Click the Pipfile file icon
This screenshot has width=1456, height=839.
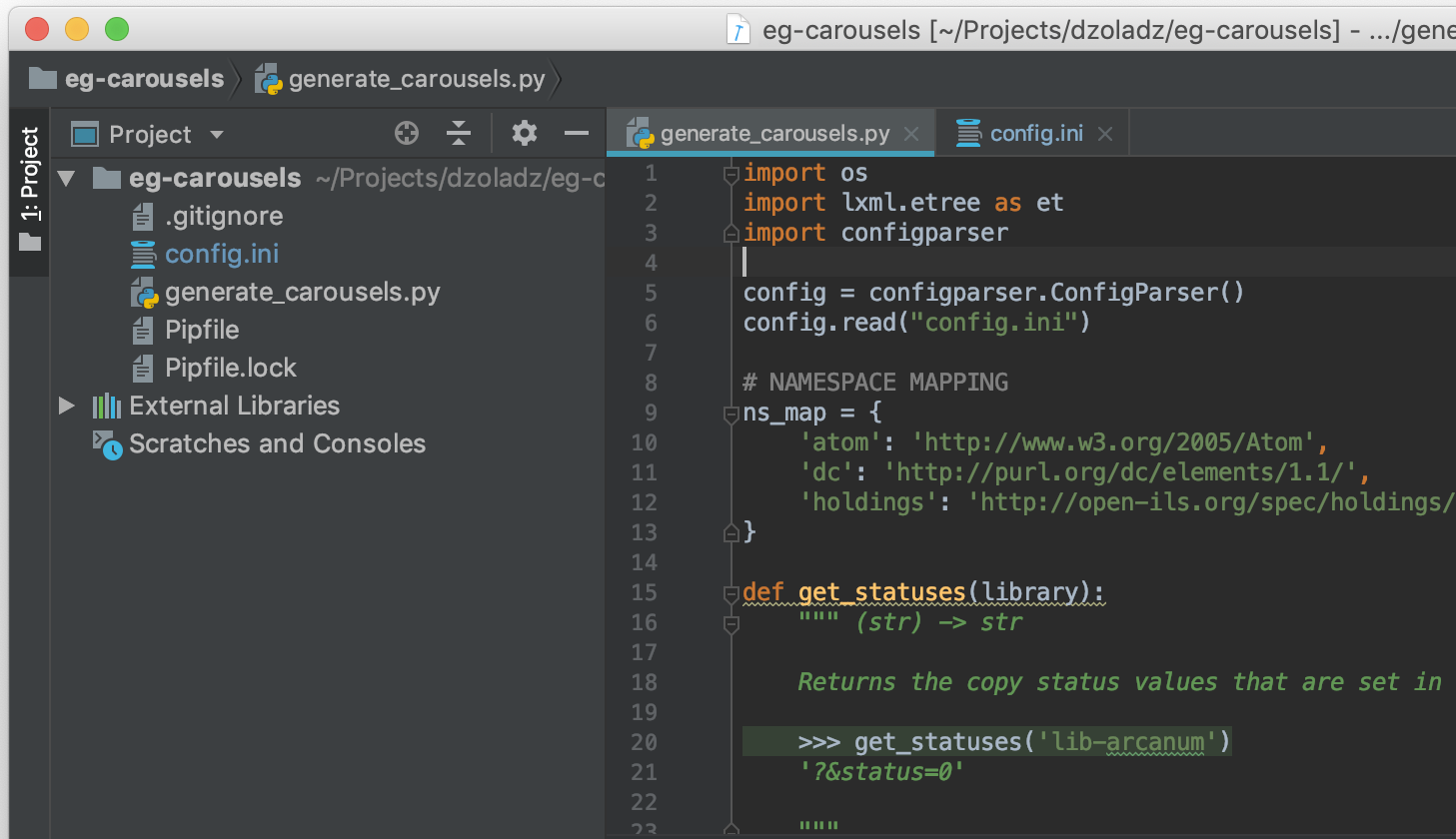(143, 331)
